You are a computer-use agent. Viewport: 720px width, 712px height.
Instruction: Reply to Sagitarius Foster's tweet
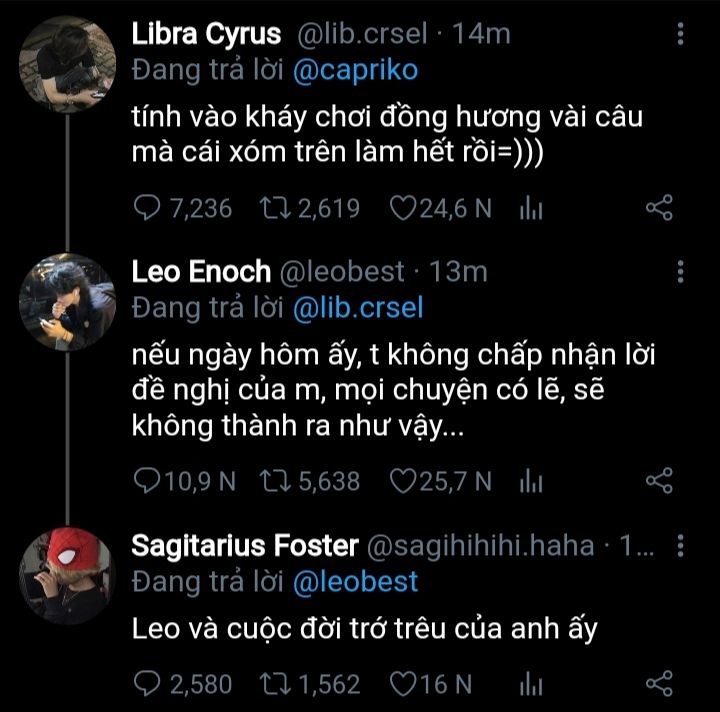tap(148, 684)
